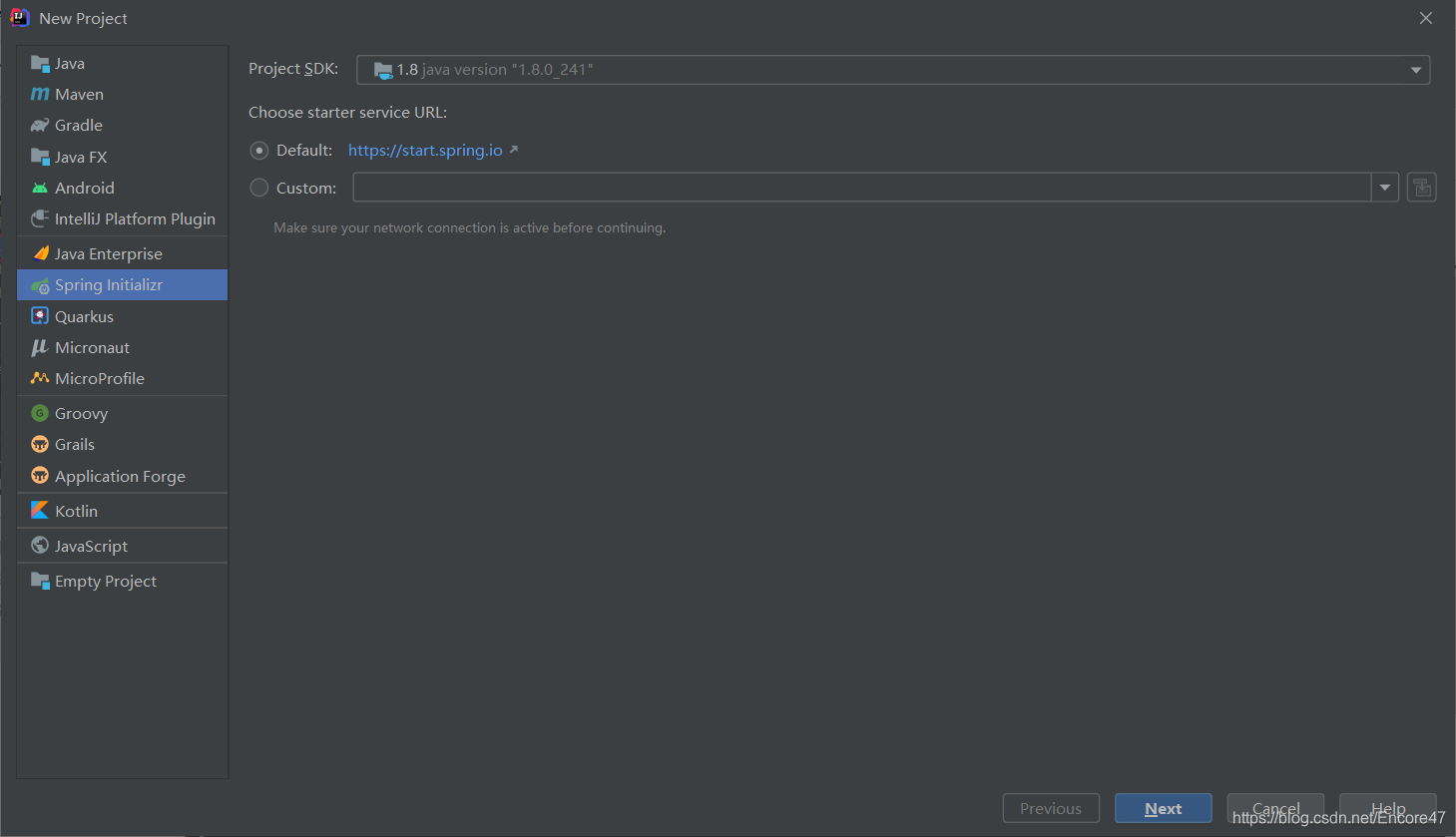This screenshot has height=837, width=1456.
Task: Click the Help button
Action: 1388,808
